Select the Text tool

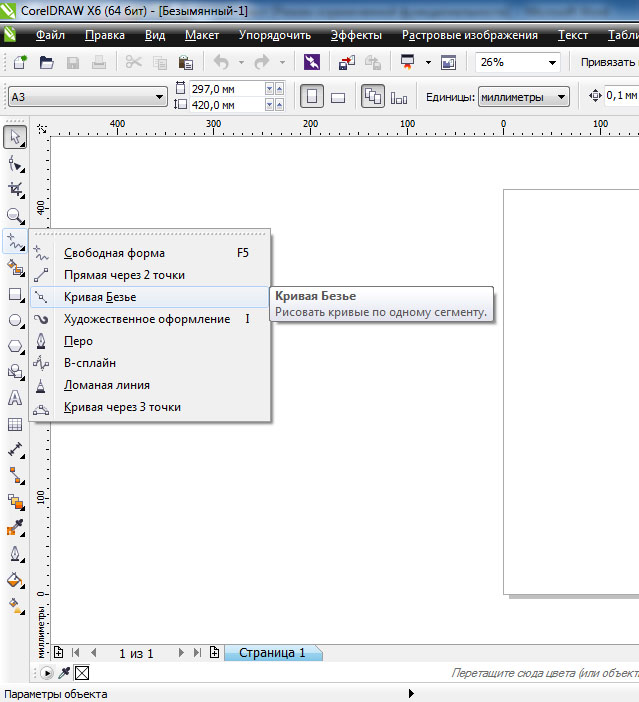pyautogui.click(x=16, y=398)
